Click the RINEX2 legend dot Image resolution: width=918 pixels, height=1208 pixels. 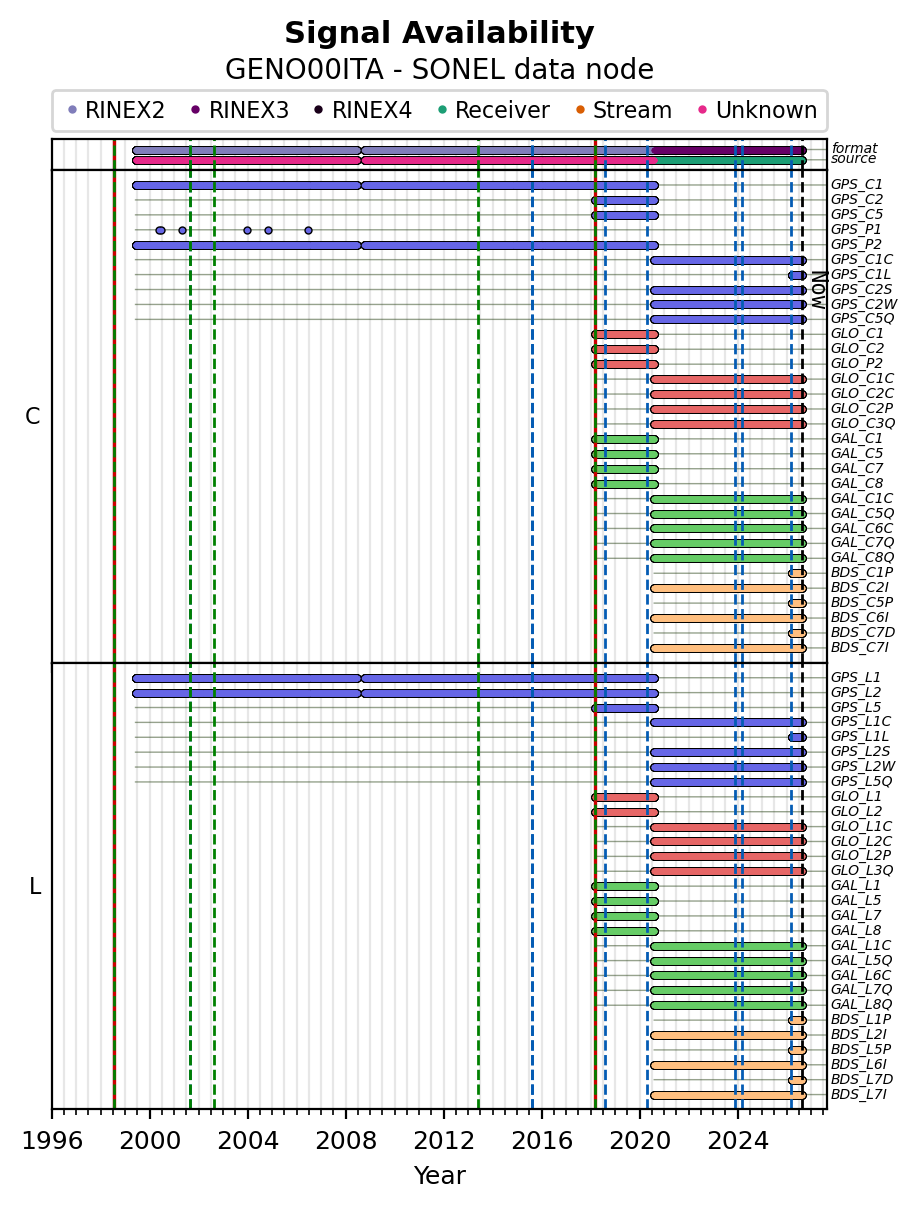coord(72,110)
